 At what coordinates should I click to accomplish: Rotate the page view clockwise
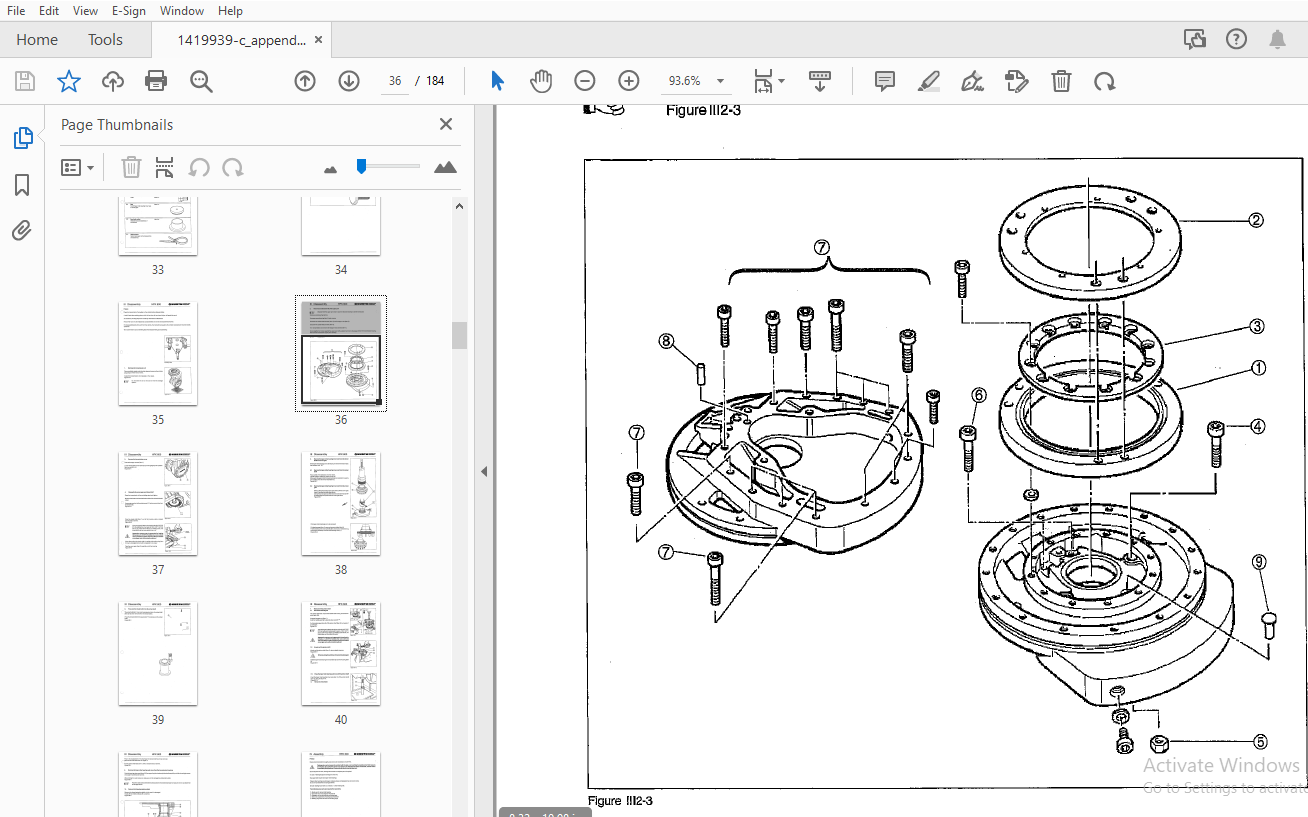coord(1105,81)
